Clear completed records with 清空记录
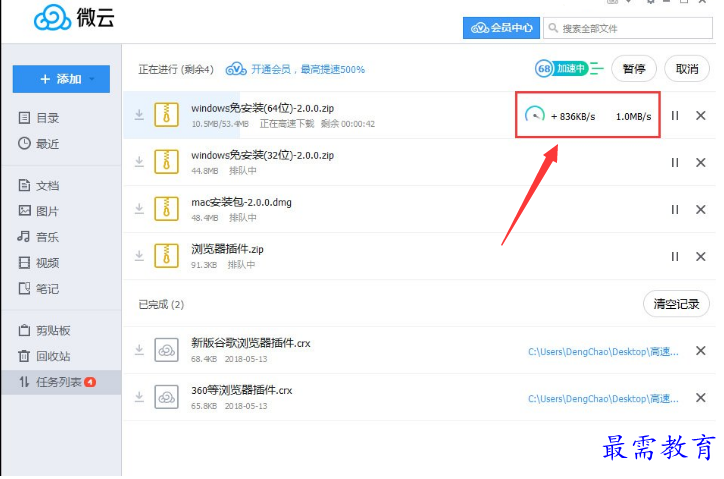This screenshot has width=724, height=479. point(676,304)
